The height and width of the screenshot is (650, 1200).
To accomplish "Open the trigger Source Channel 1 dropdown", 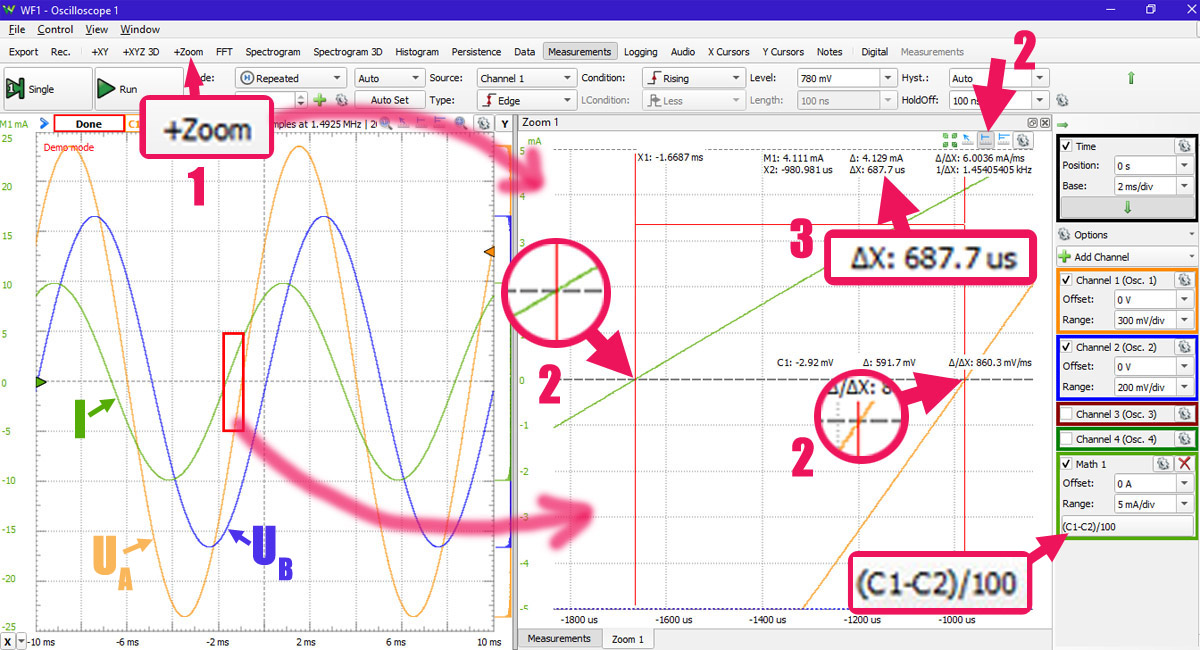I will coord(525,78).
